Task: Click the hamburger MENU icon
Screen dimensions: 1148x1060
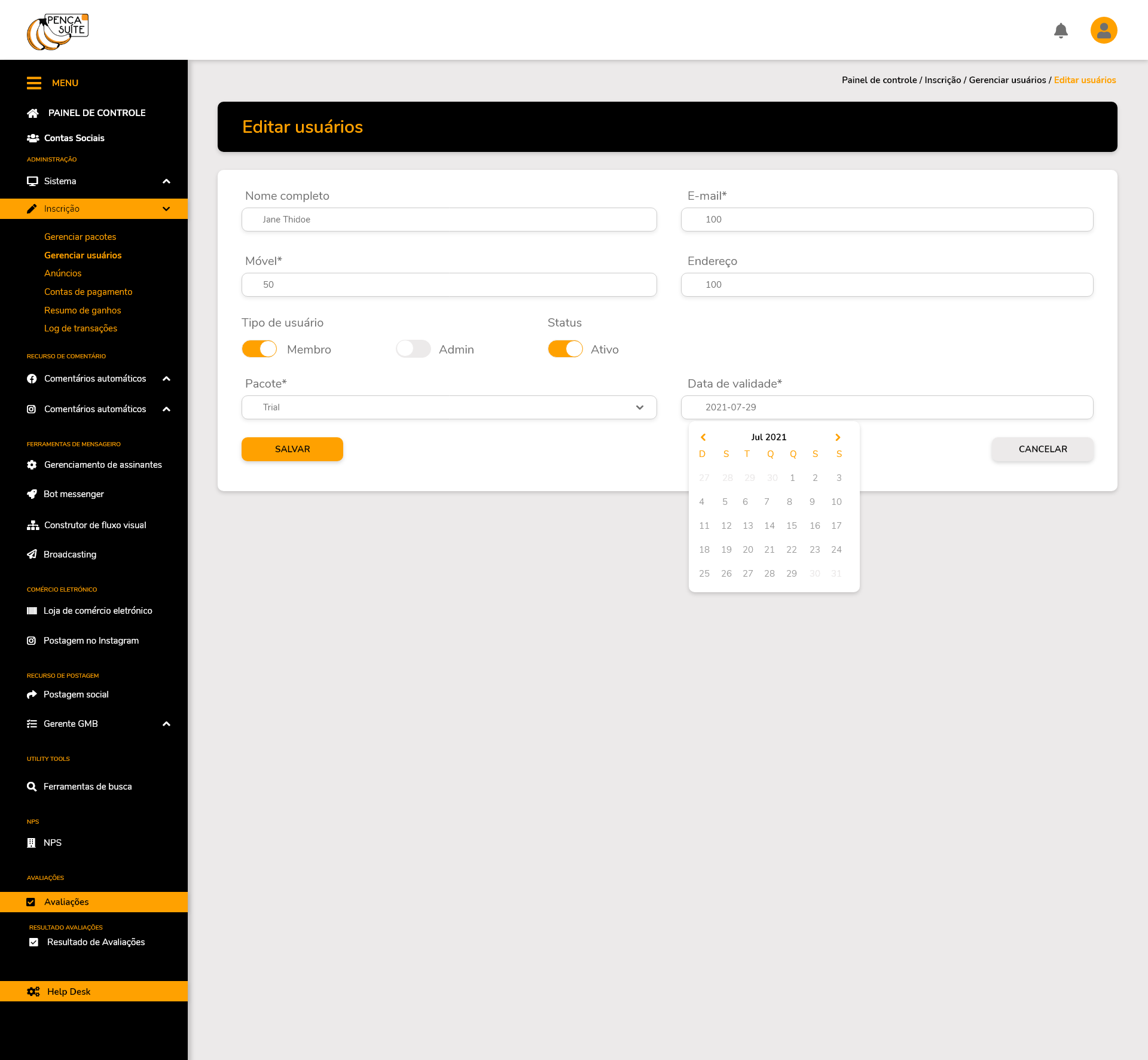Action: 34,83
